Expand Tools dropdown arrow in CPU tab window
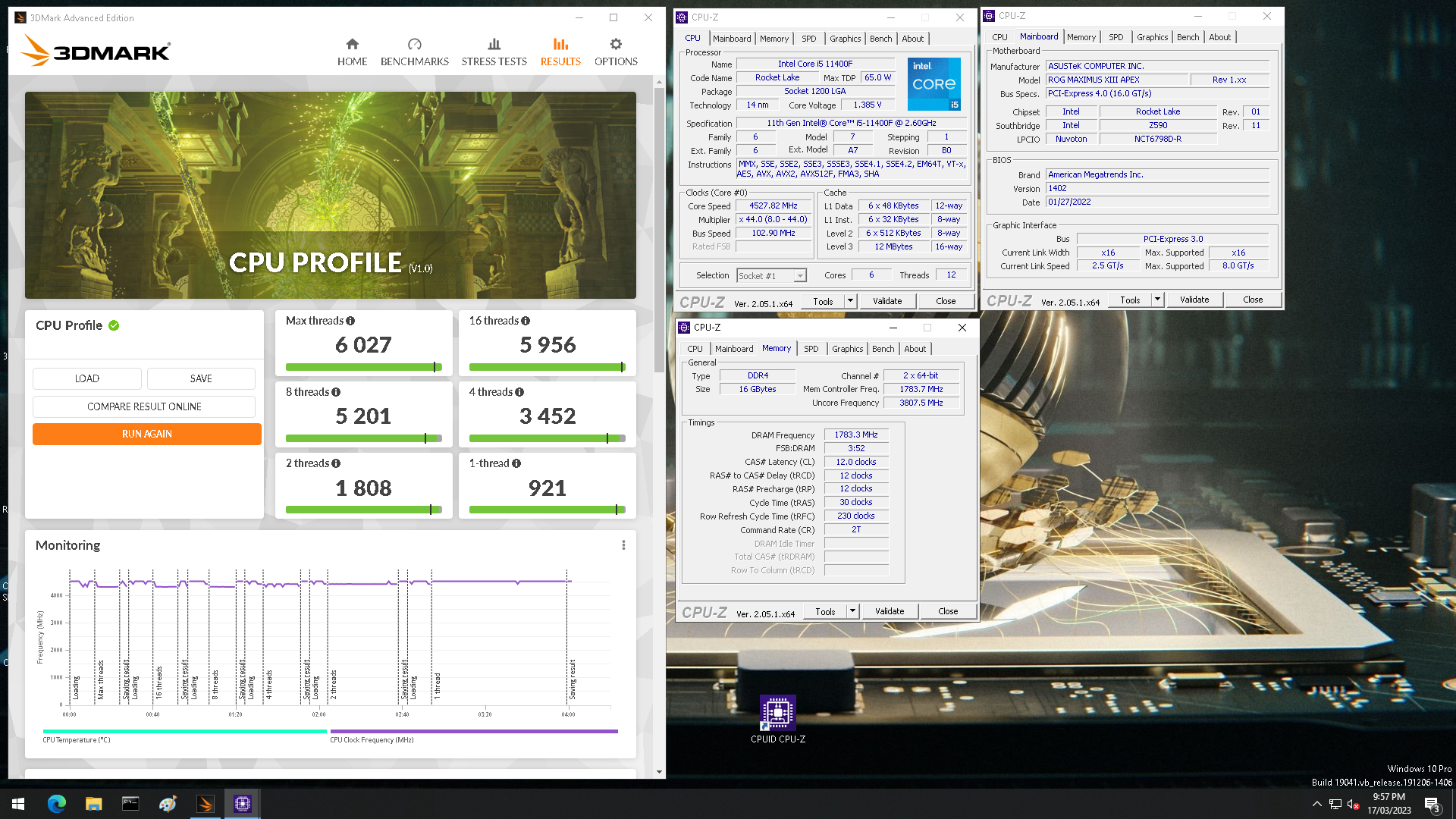 [850, 301]
